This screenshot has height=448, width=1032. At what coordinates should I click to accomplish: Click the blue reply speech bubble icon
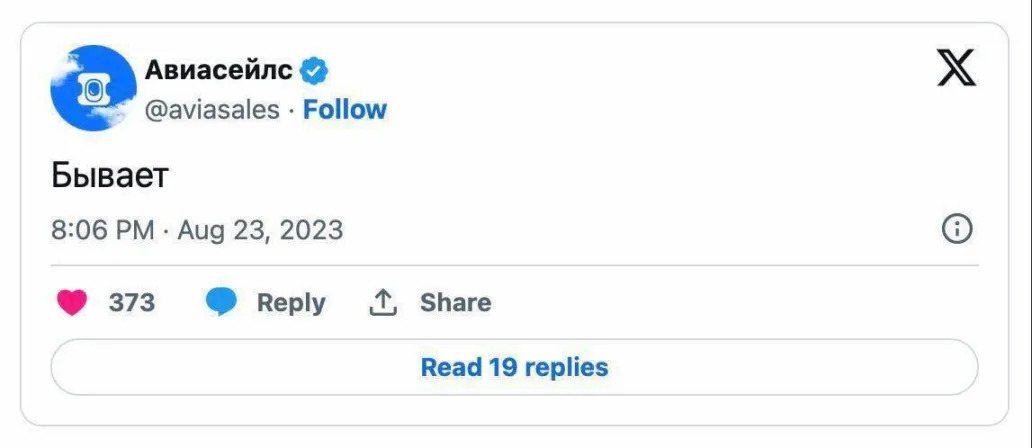click(x=221, y=302)
